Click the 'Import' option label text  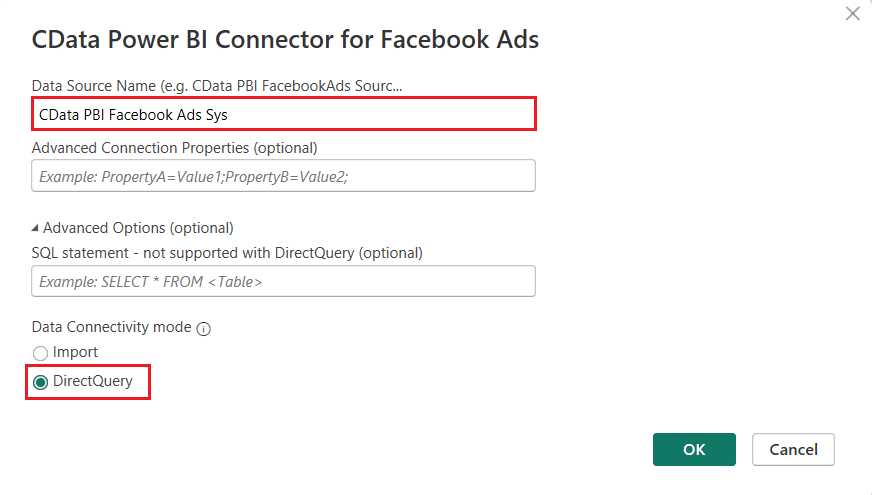(75, 352)
